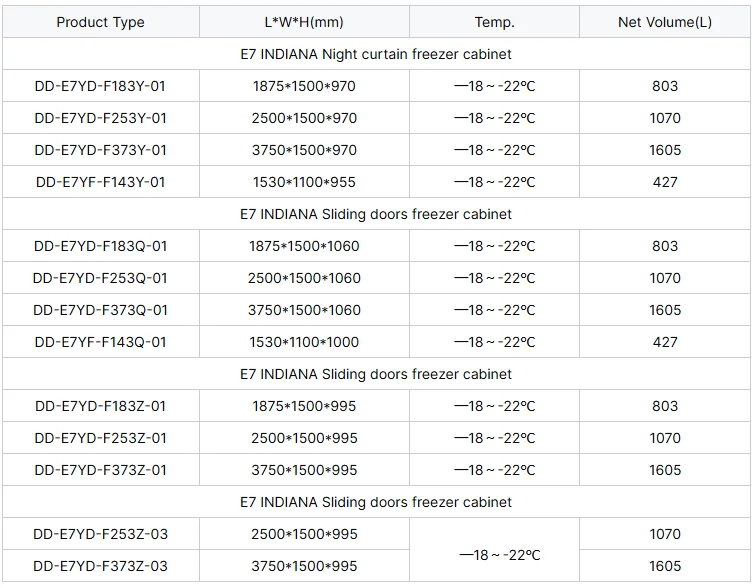Image resolution: width=752 pixels, height=588 pixels.
Task: Click the 1530*1100*1000 dimensions cell
Action: 304,341
